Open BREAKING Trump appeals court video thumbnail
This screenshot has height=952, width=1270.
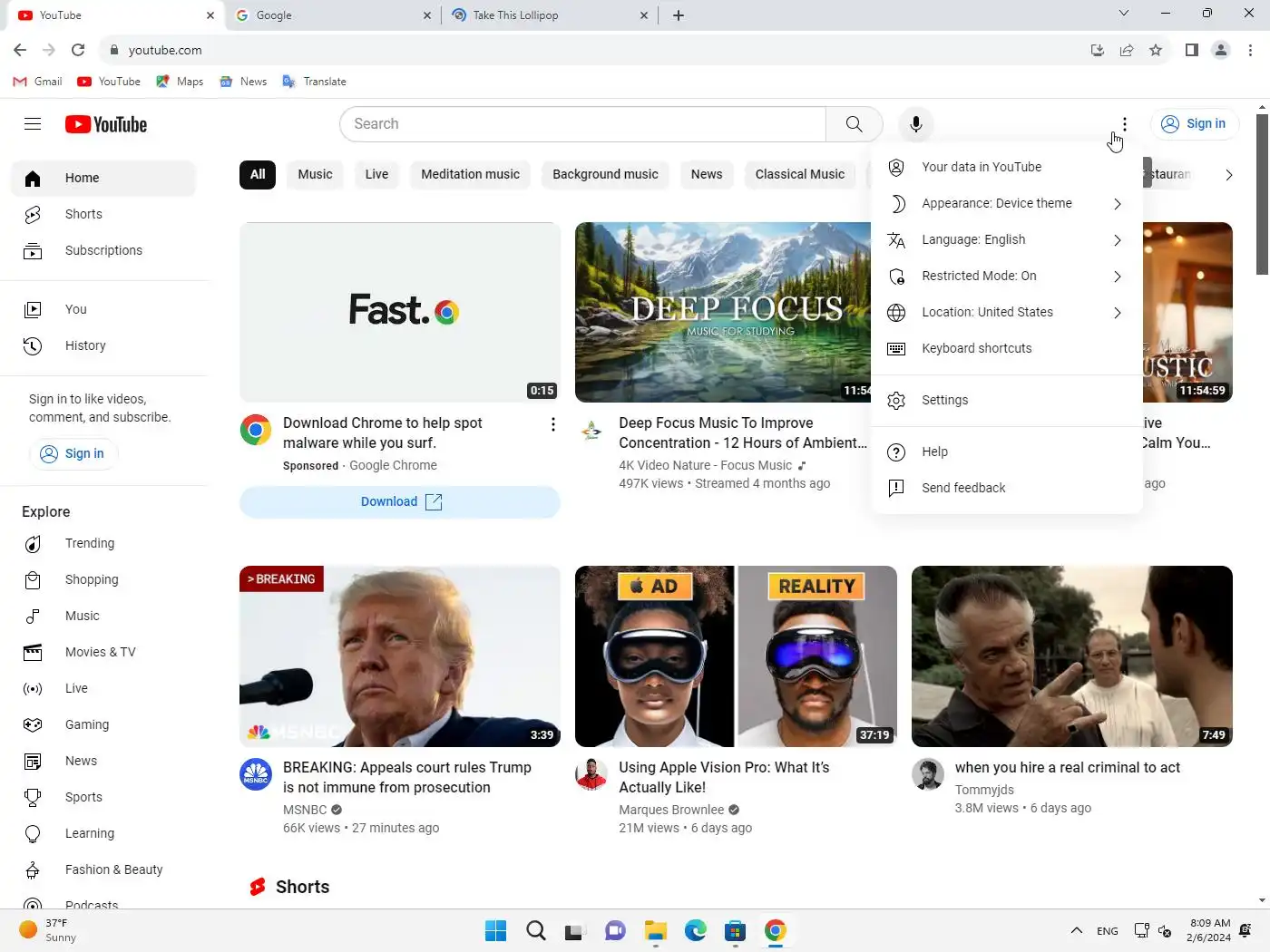click(x=400, y=656)
